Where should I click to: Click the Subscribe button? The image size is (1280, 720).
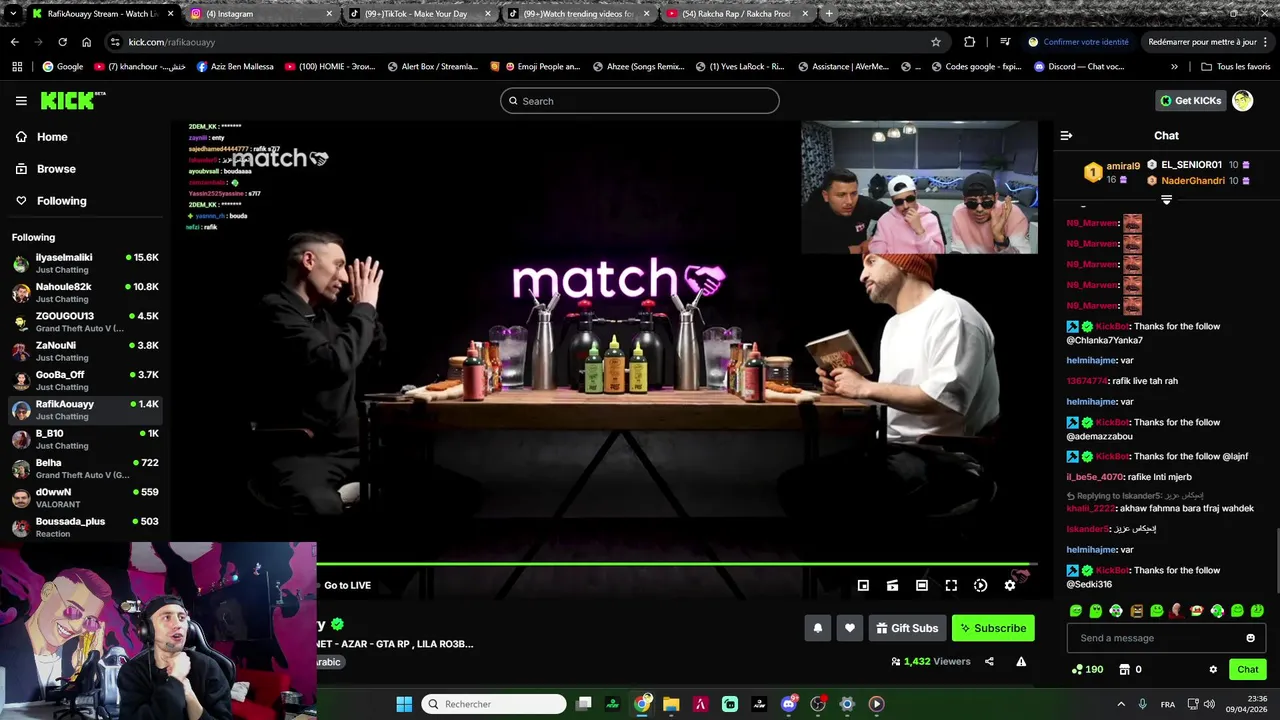tap(993, 628)
